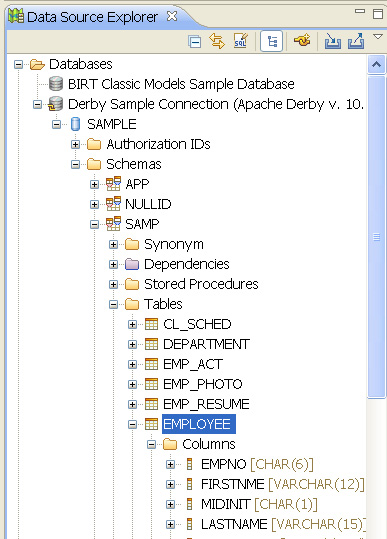Collapse the Derby Sample Connection node
Screen dimensions: 387x539
[37, 104]
